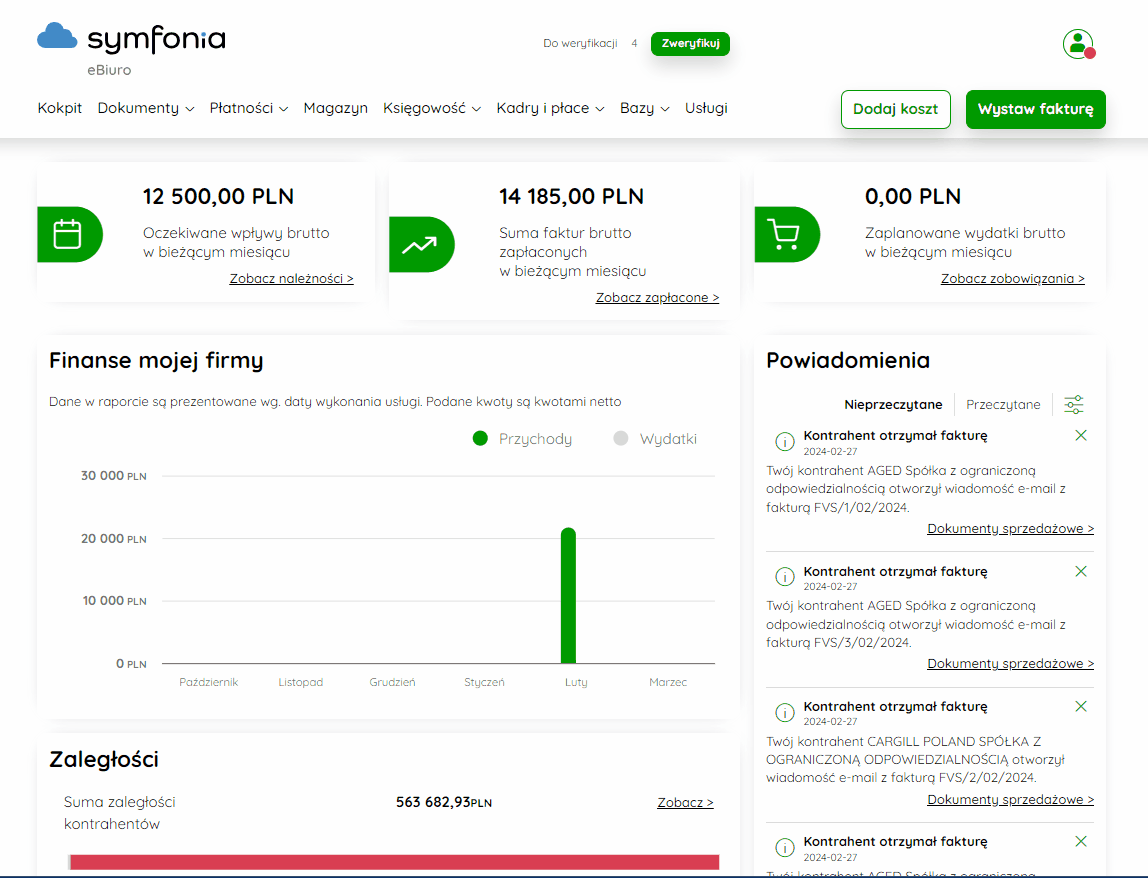Viewport: 1148px width, 878px height.
Task: Open the Zobacz należności link
Action: (291, 279)
